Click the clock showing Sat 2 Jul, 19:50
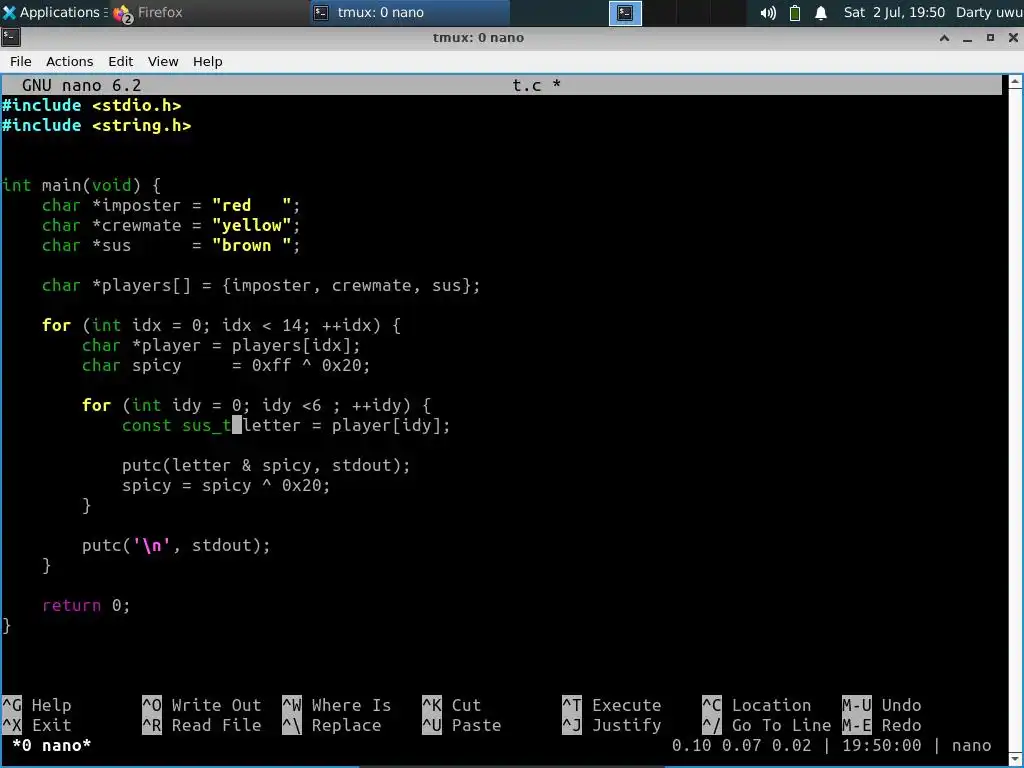 (894, 12)
